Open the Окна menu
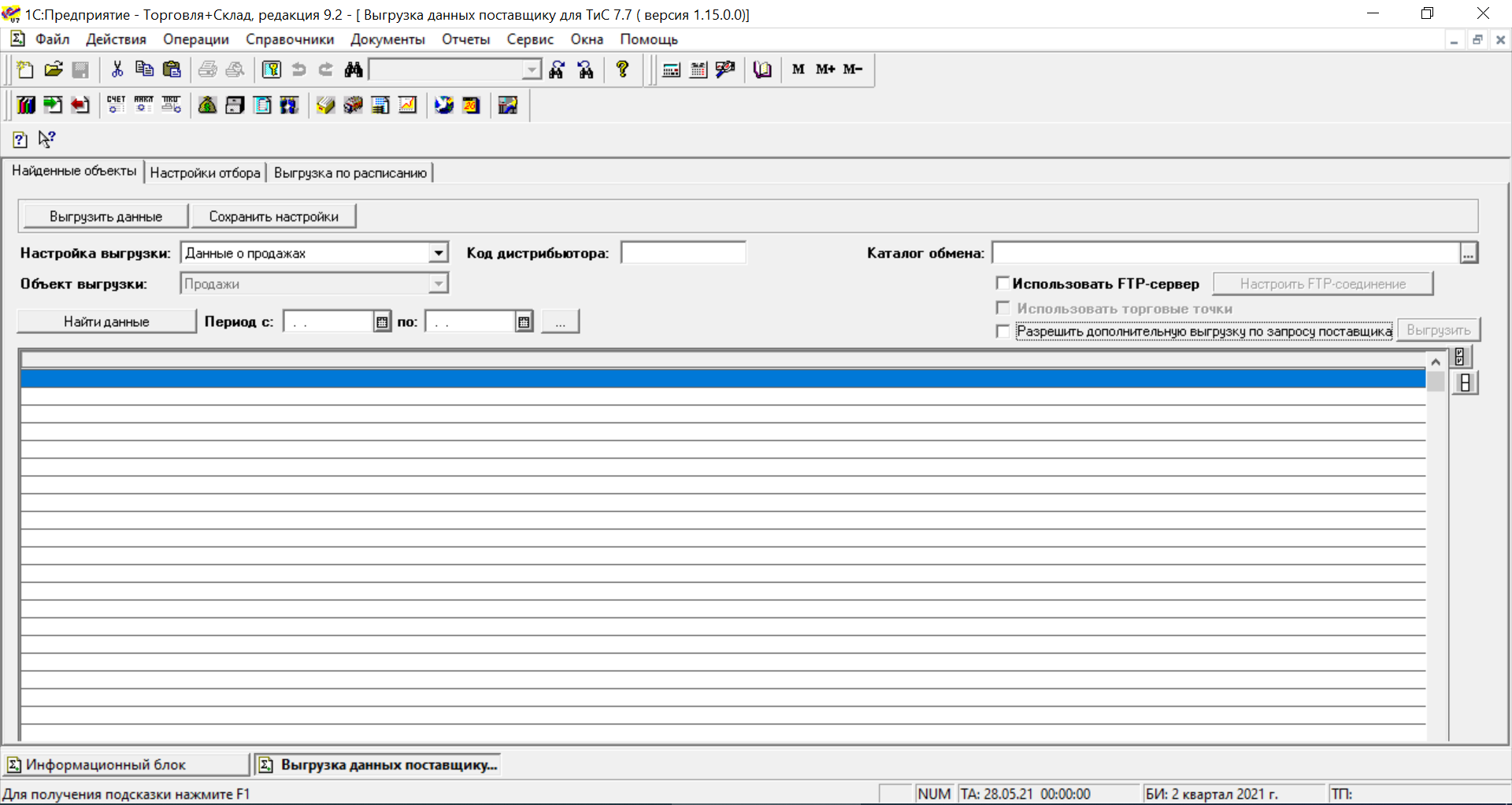This screenshot has width=1512, height=805. [587, 39]
